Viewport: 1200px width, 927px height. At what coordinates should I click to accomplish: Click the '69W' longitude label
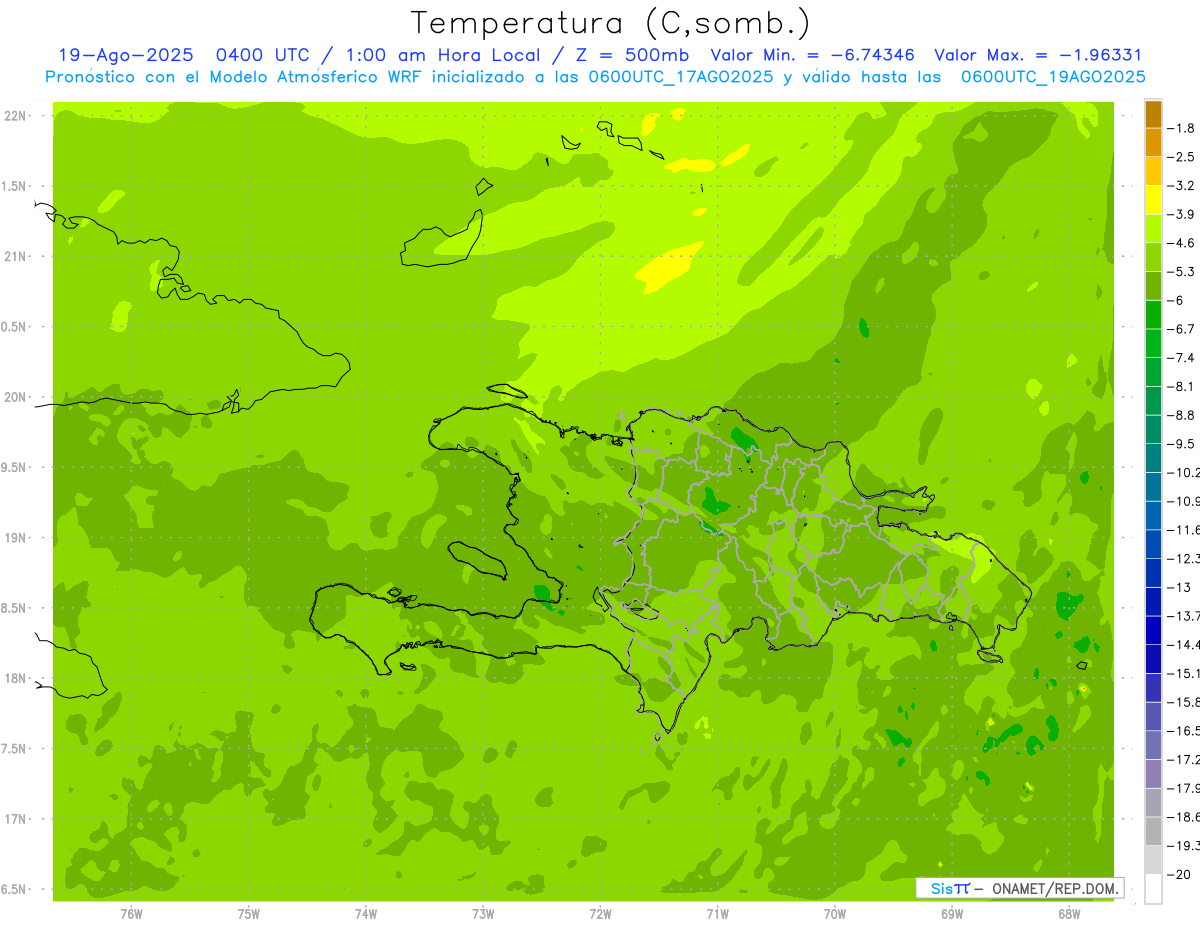click(x=951, y=914)
